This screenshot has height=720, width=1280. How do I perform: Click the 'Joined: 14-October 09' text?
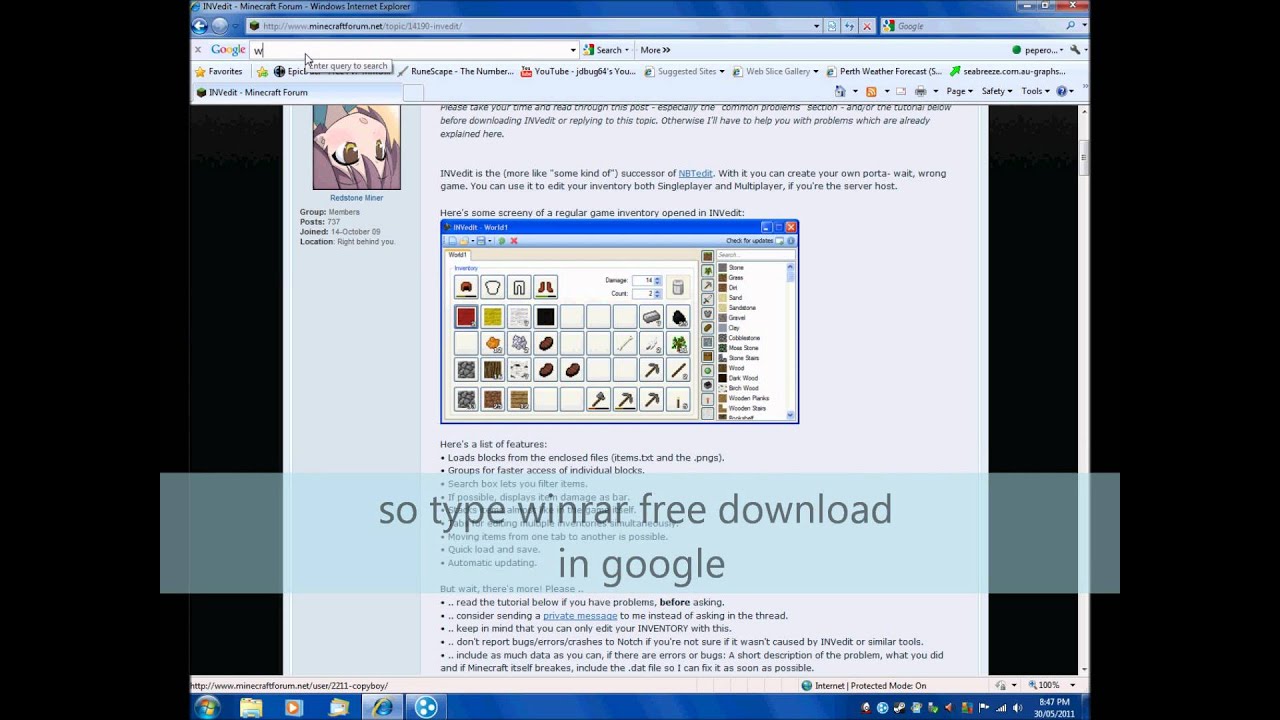pyautogui.click(x=340, y=232)
